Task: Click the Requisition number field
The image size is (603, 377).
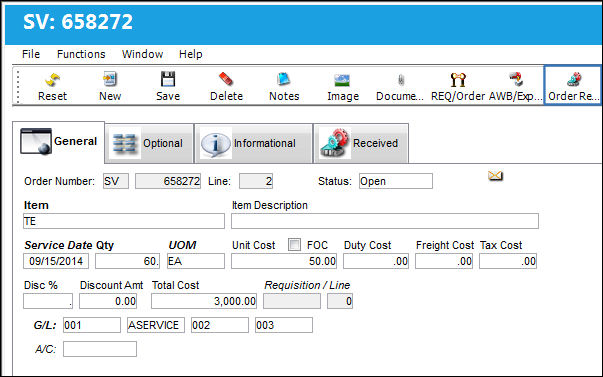Action: point(292,301)
